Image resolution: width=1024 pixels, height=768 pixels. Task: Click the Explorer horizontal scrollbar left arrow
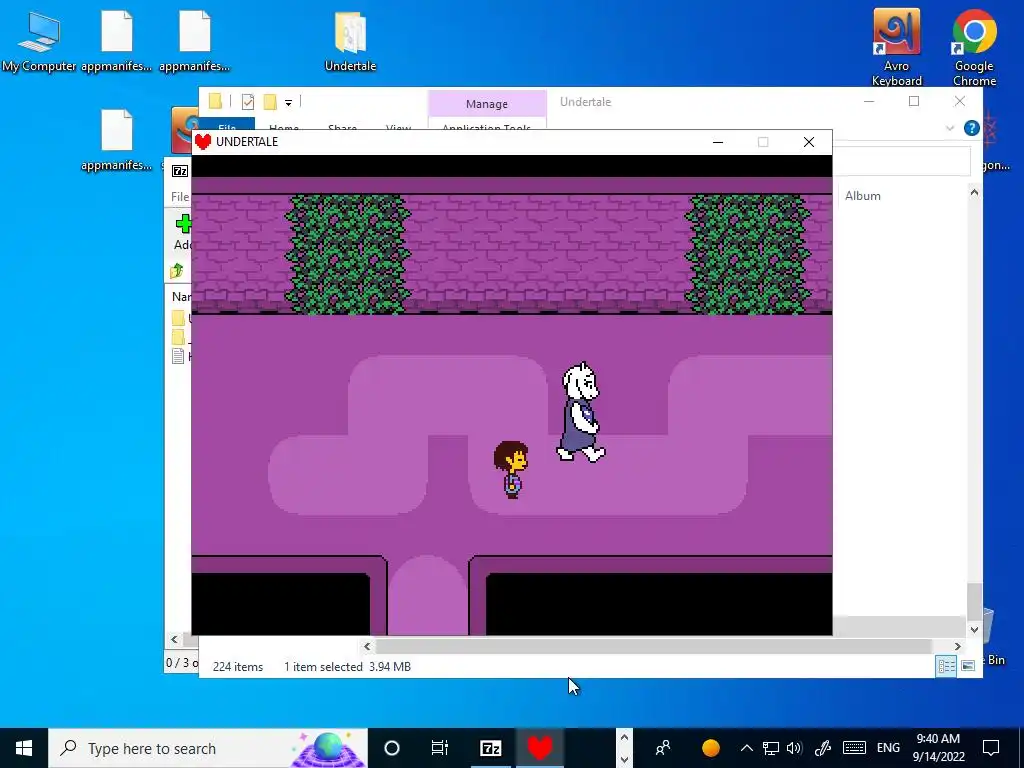367,646
